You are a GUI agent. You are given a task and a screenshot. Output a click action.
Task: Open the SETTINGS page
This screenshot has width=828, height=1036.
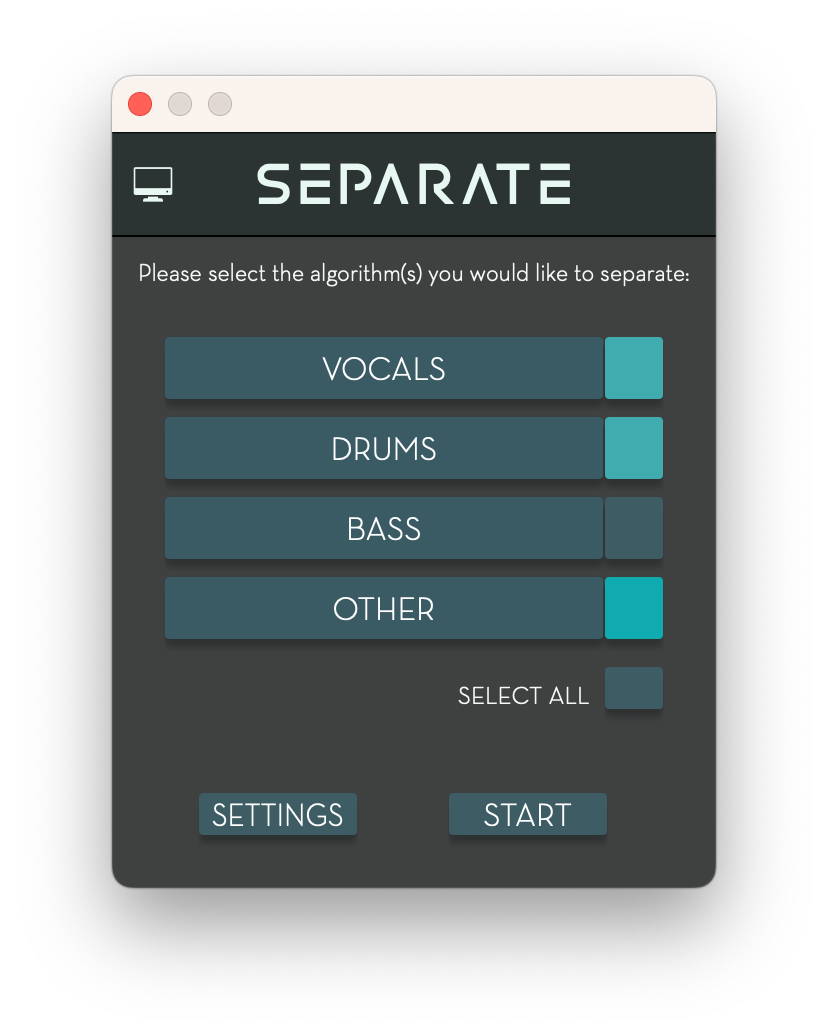pyautogui.click(x=278, y=814)
